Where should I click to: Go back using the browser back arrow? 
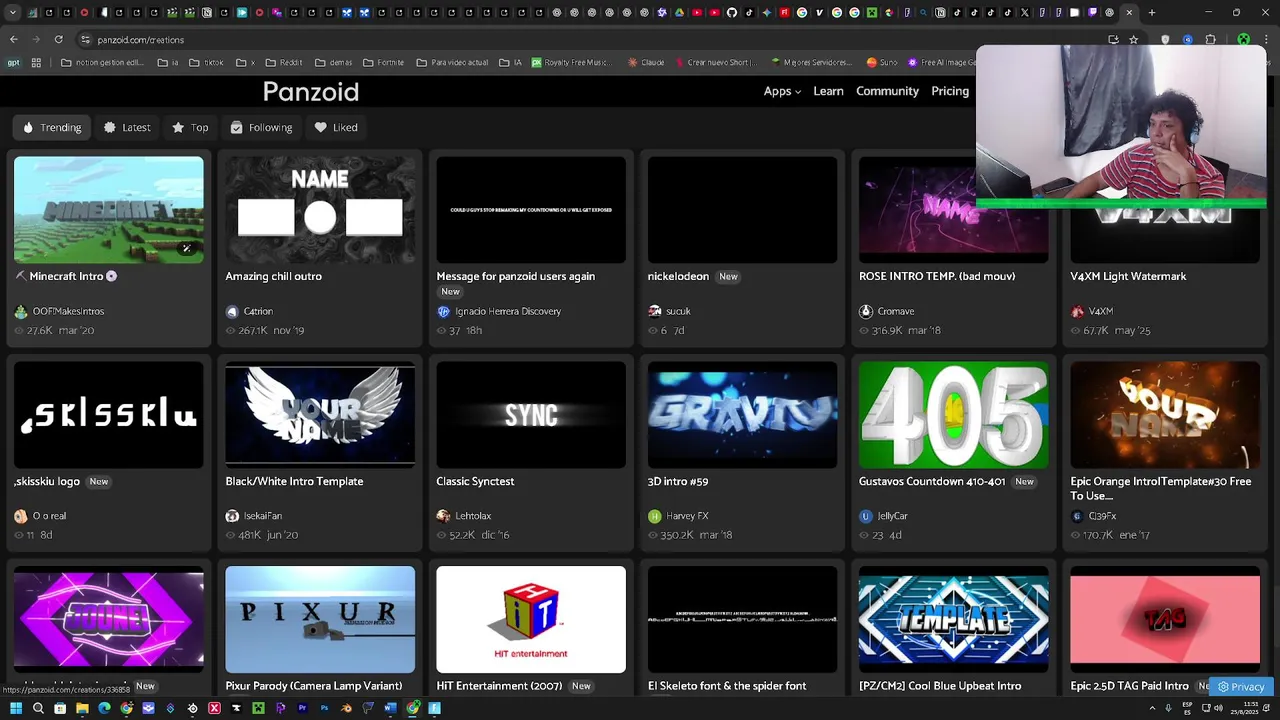pos(14,39)
